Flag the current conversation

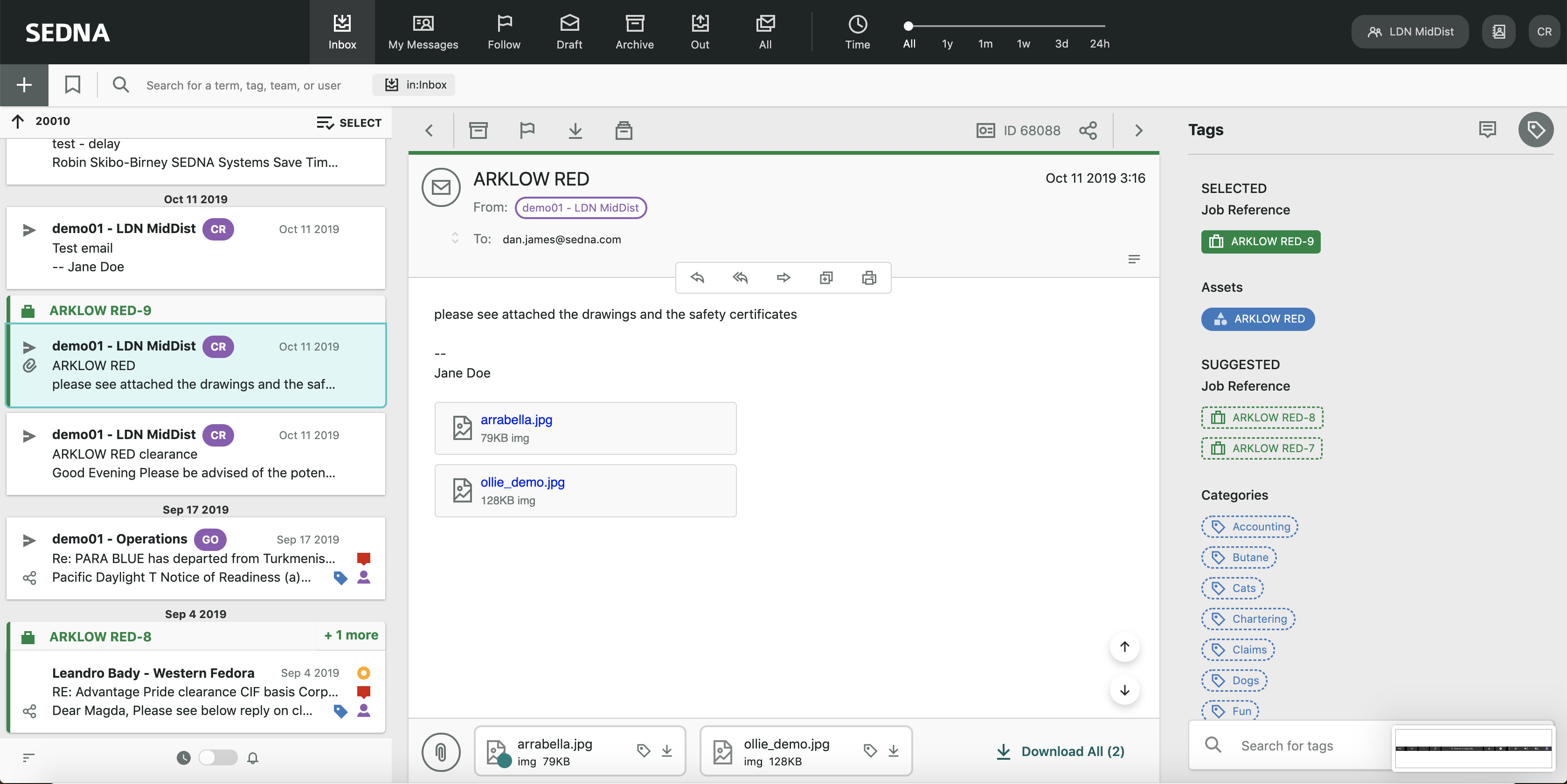[x=527, y=130]
